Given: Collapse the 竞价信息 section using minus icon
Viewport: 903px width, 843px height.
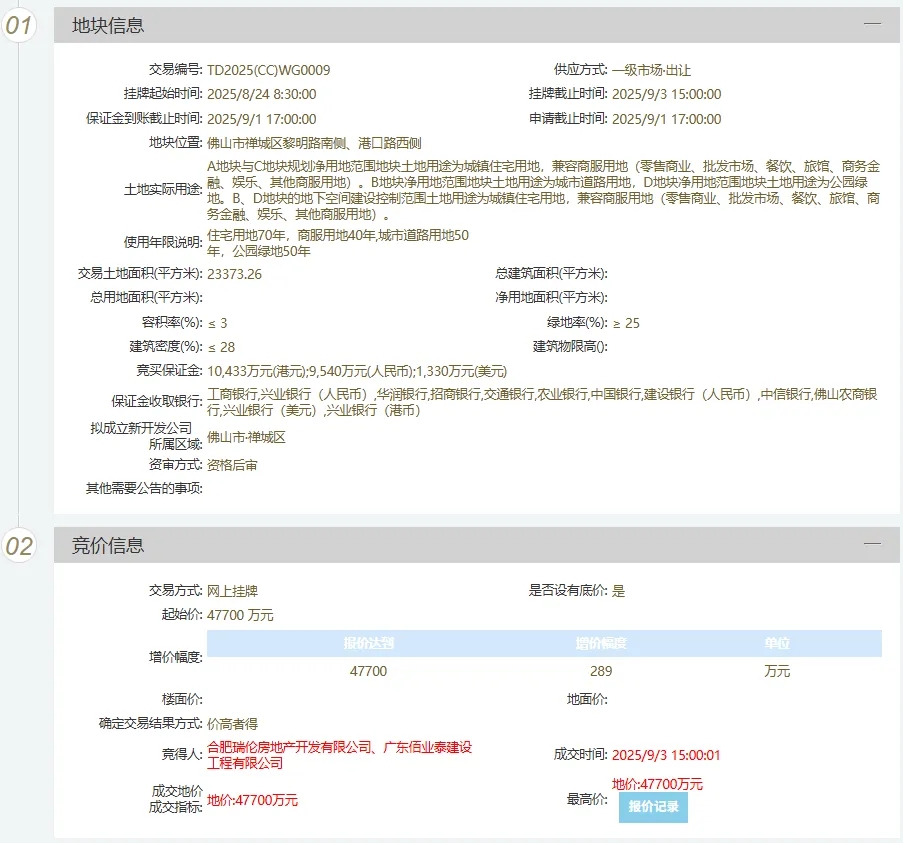Looking at the screenshot, I should click(x=872, y=544).
